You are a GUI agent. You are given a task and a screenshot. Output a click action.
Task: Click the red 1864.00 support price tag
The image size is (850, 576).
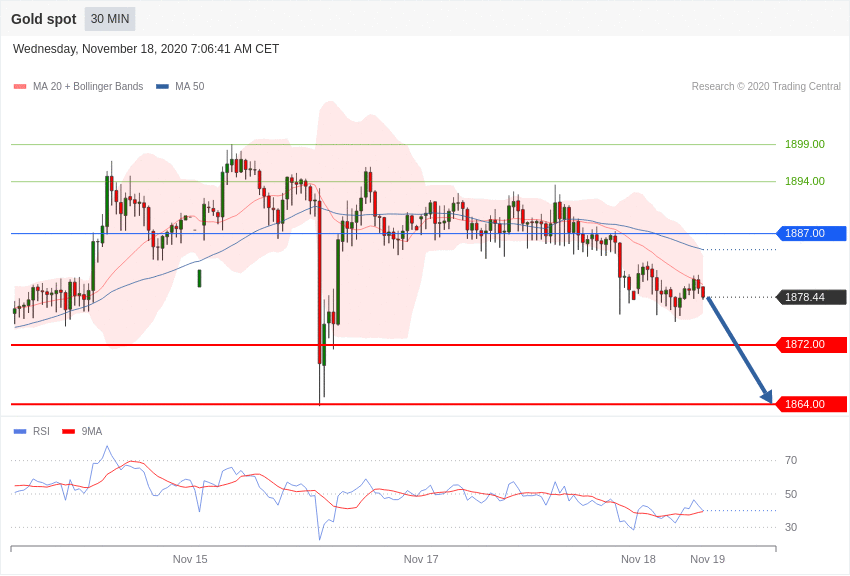(811, 404)
